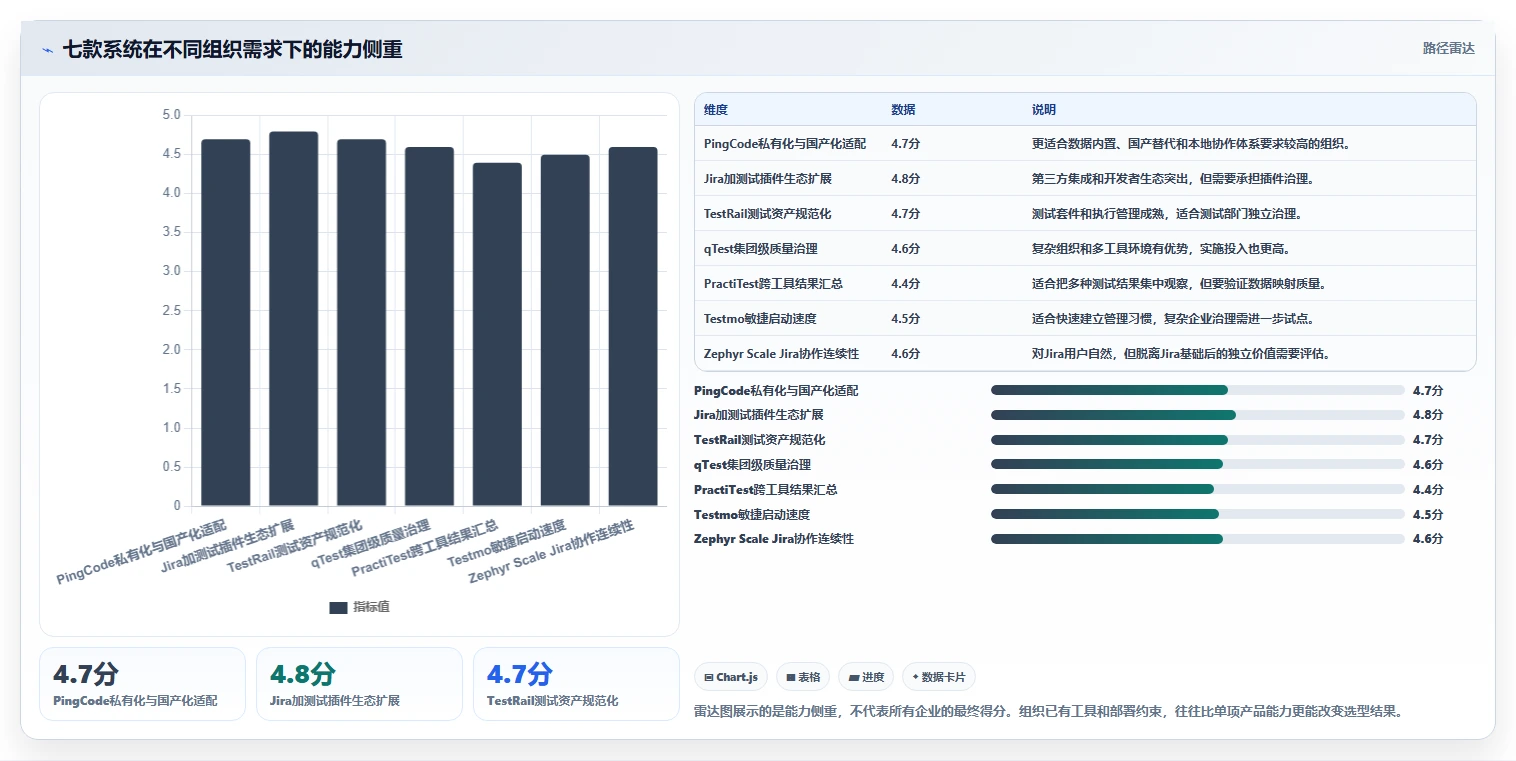Click the 表格 tag chip

[803, 677]
